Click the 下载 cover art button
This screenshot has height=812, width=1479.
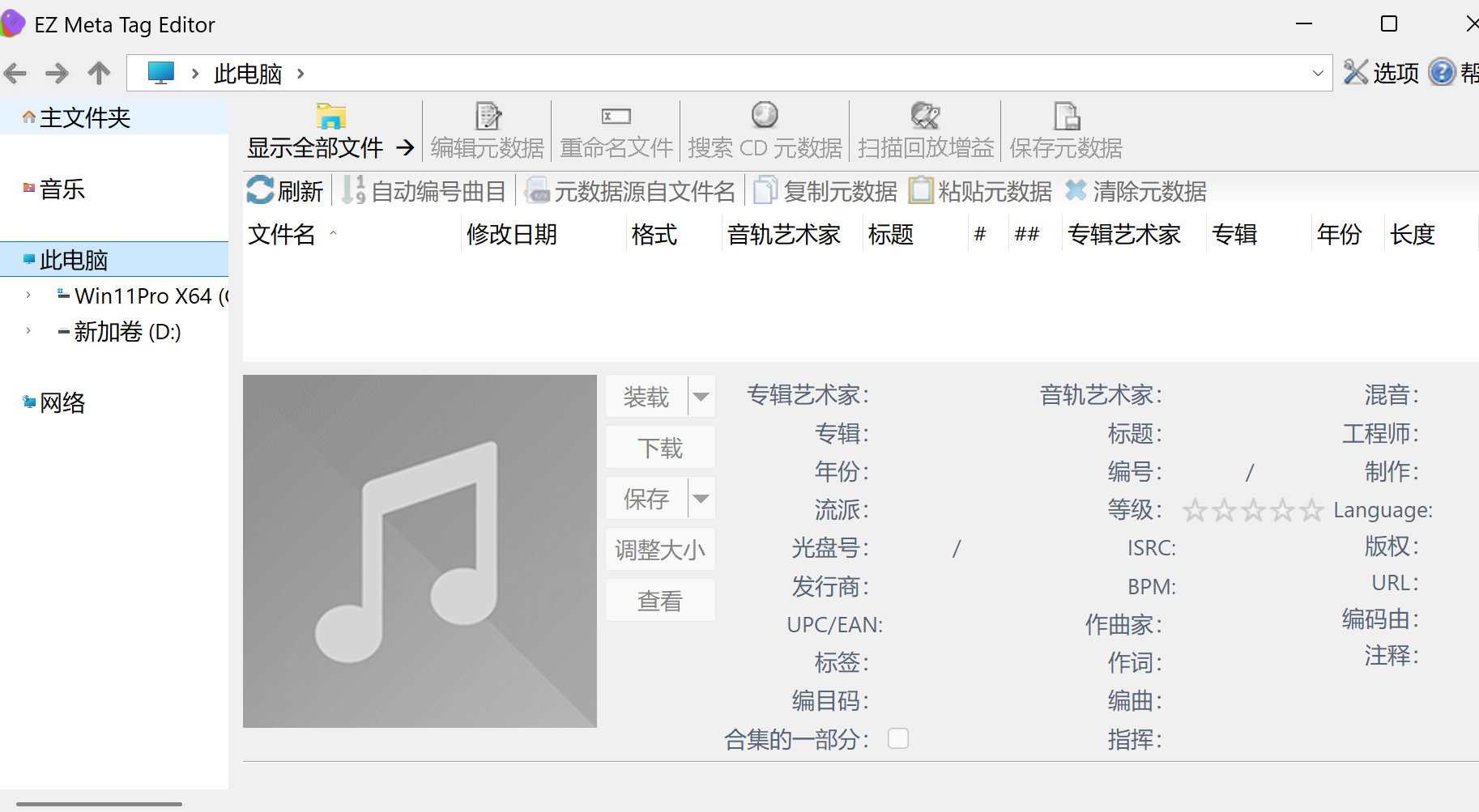tap(660, 448)
